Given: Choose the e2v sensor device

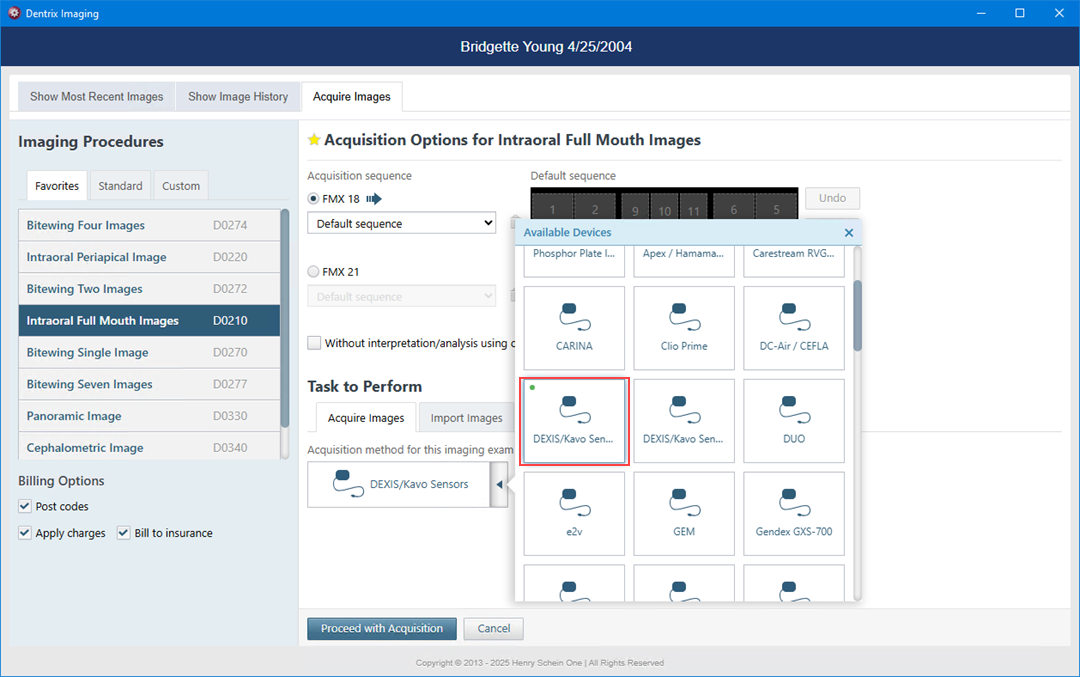Looking at the screenshot, I should pos(574,513).
